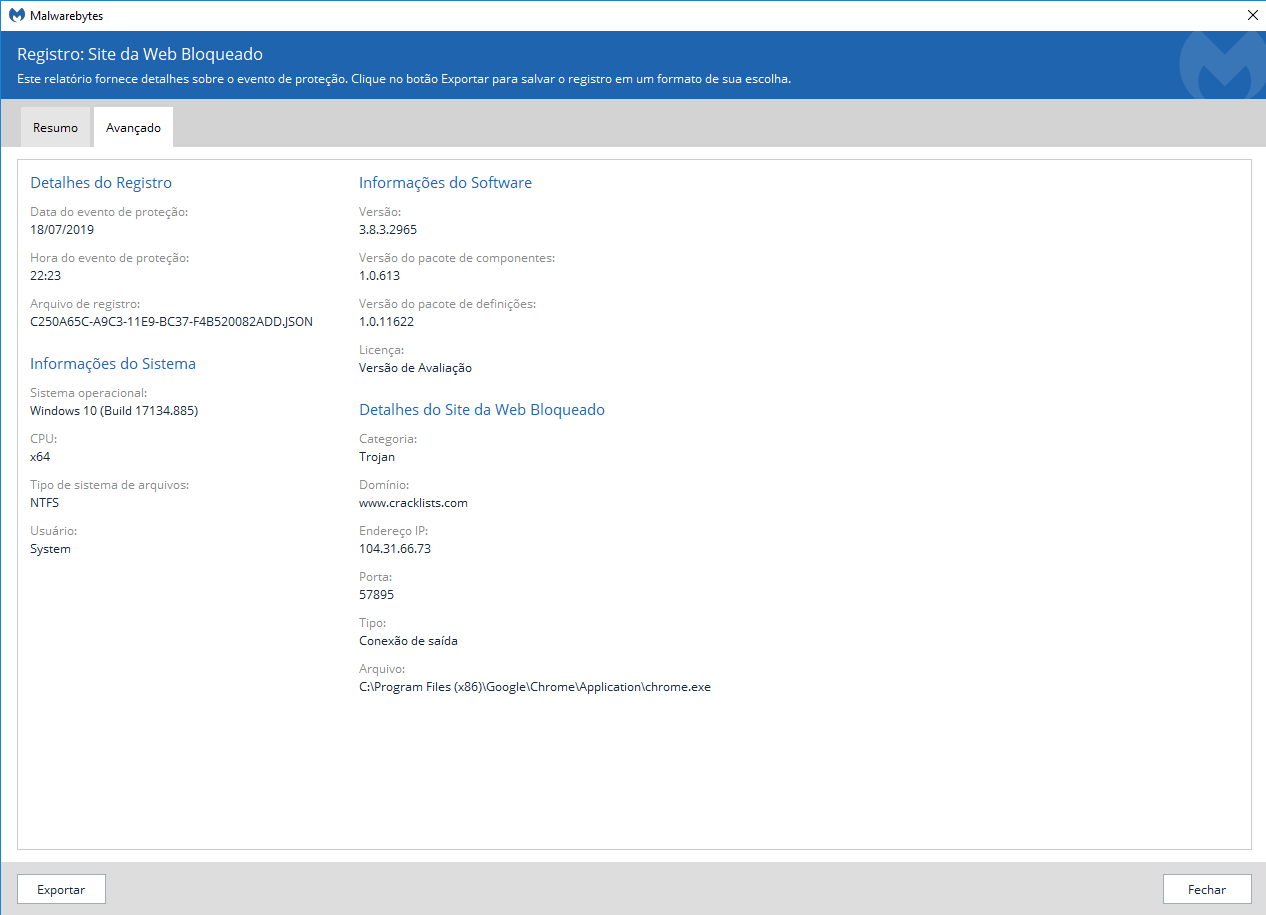This screenshot has width=1266, height=915.
Task: Click the domain www.cracklists.com
Action: (413, 503)
